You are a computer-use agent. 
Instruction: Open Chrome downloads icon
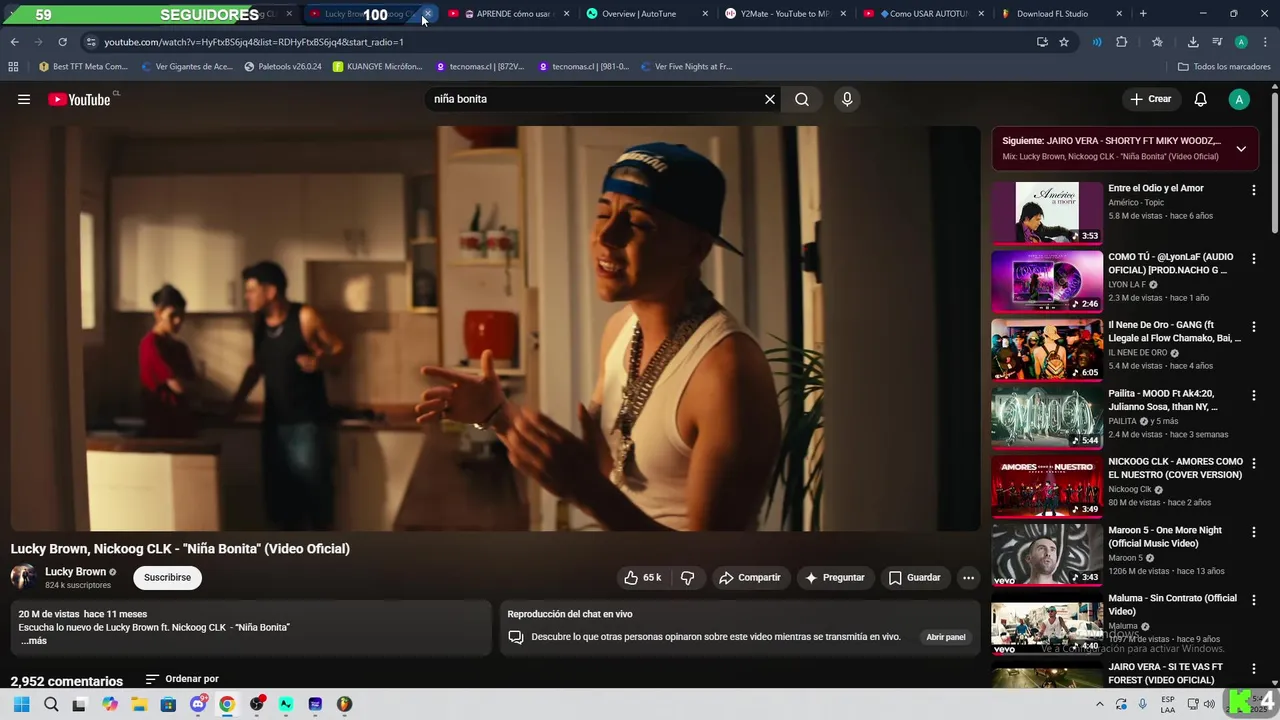coord(1193,42)
